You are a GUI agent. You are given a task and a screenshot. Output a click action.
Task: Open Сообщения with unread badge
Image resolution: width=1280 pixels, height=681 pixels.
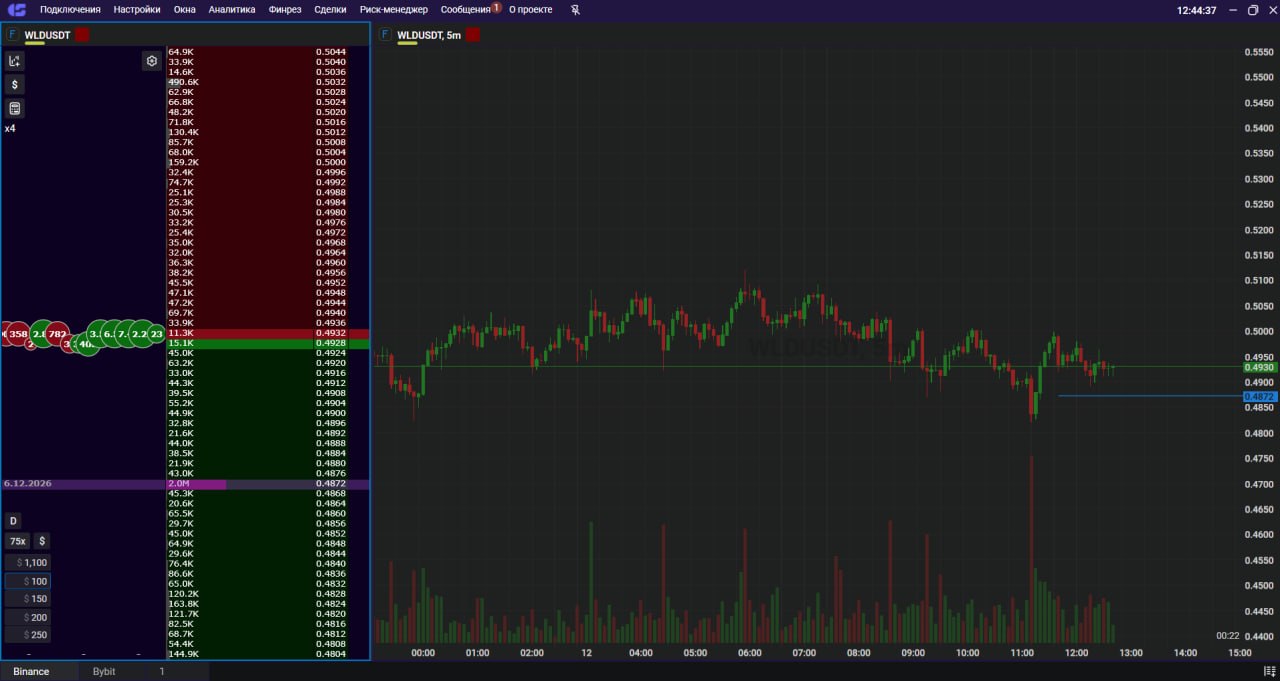[470, 9]
